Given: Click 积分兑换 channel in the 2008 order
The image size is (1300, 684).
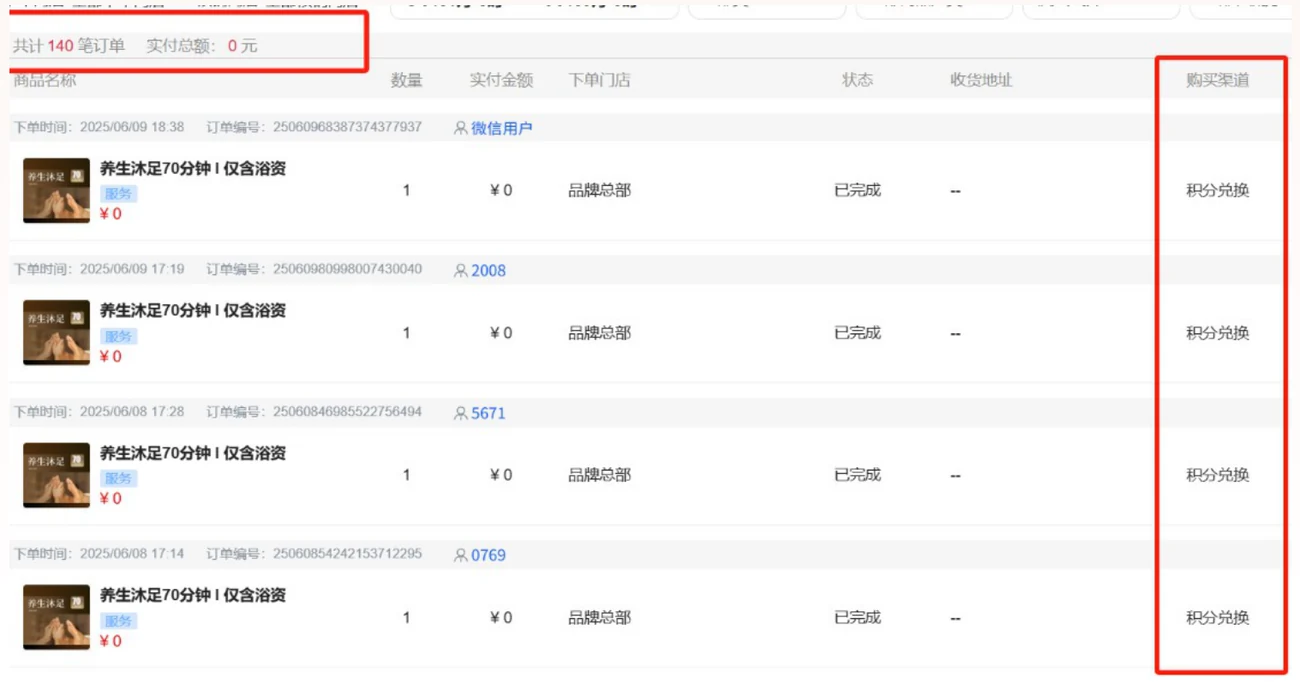Looking at the screenshot, I should (x=1217, y=333).
